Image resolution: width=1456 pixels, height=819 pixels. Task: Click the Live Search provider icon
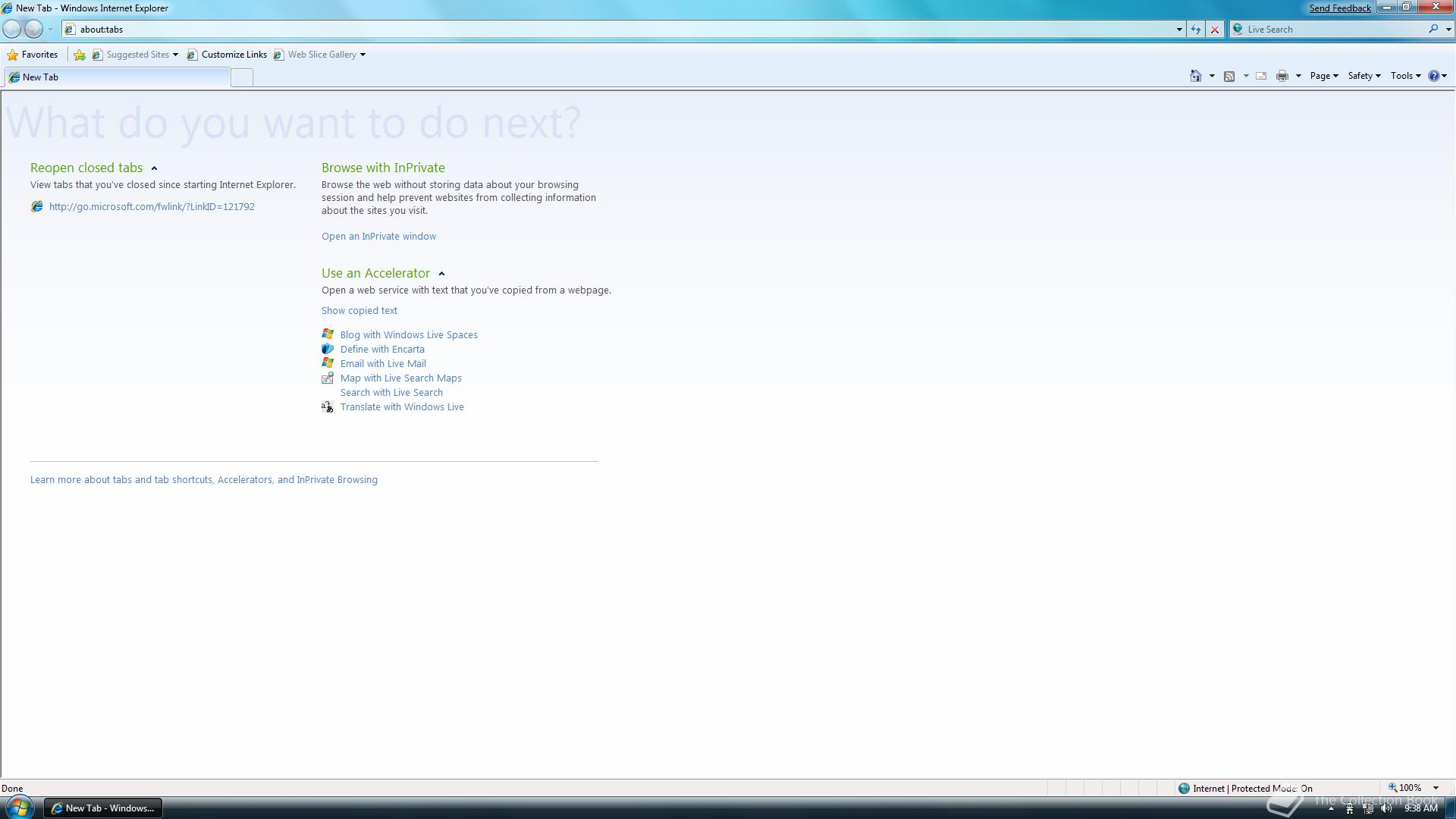coord(1238,29)
